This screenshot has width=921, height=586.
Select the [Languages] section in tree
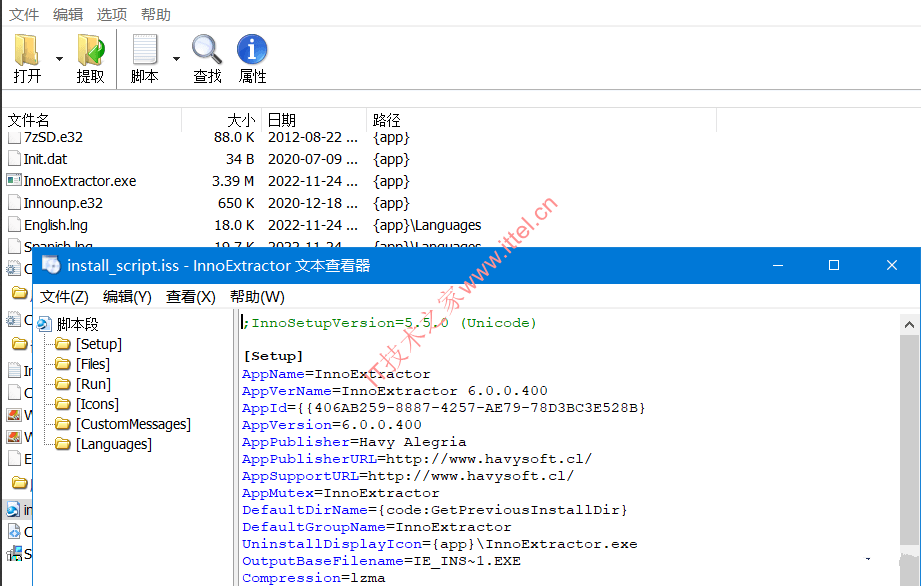(113, 444)
